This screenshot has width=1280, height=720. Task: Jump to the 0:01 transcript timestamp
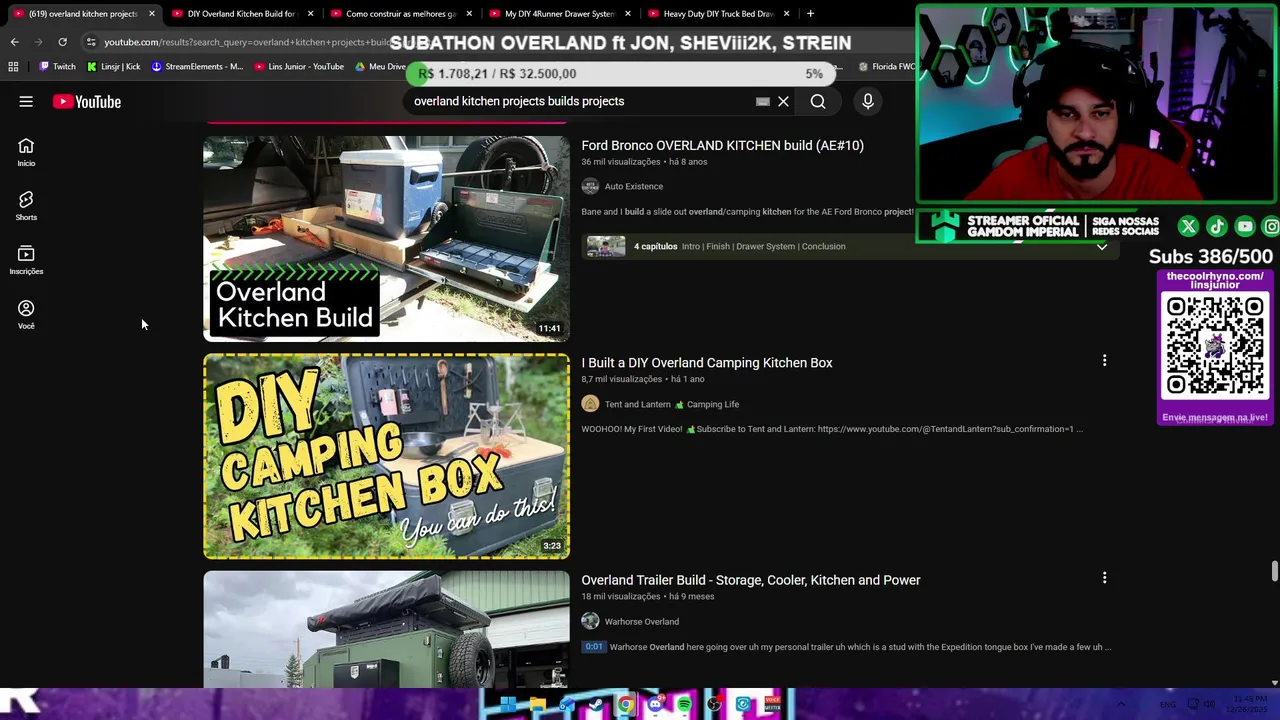pos(594,647)
